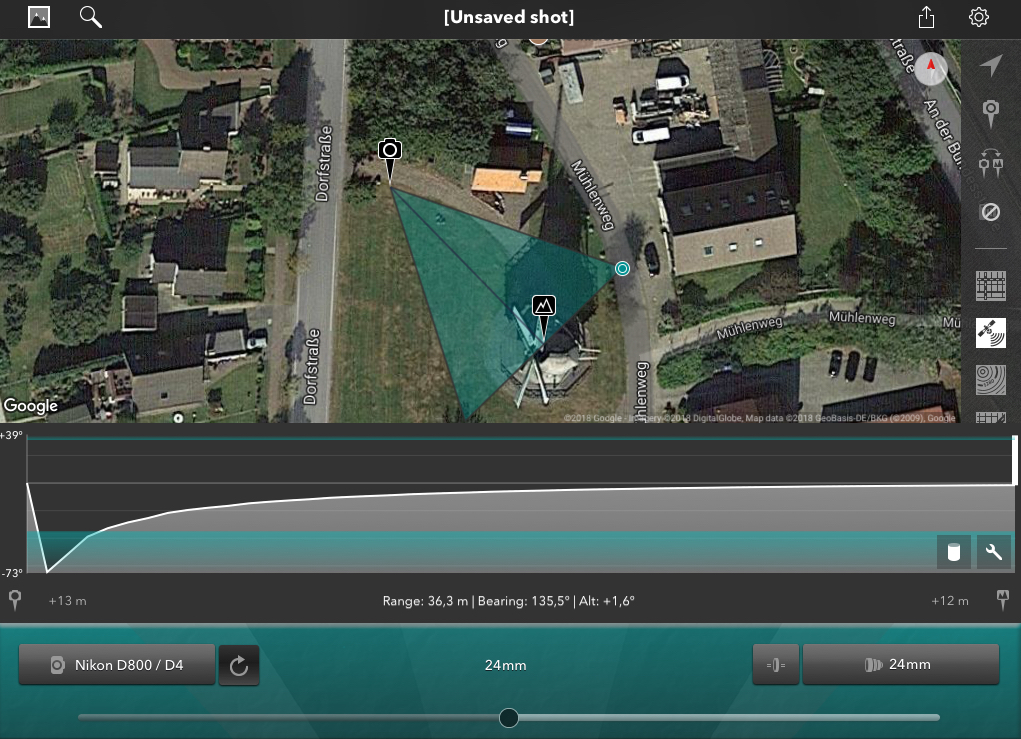Click the focal length slider knob

509,718
